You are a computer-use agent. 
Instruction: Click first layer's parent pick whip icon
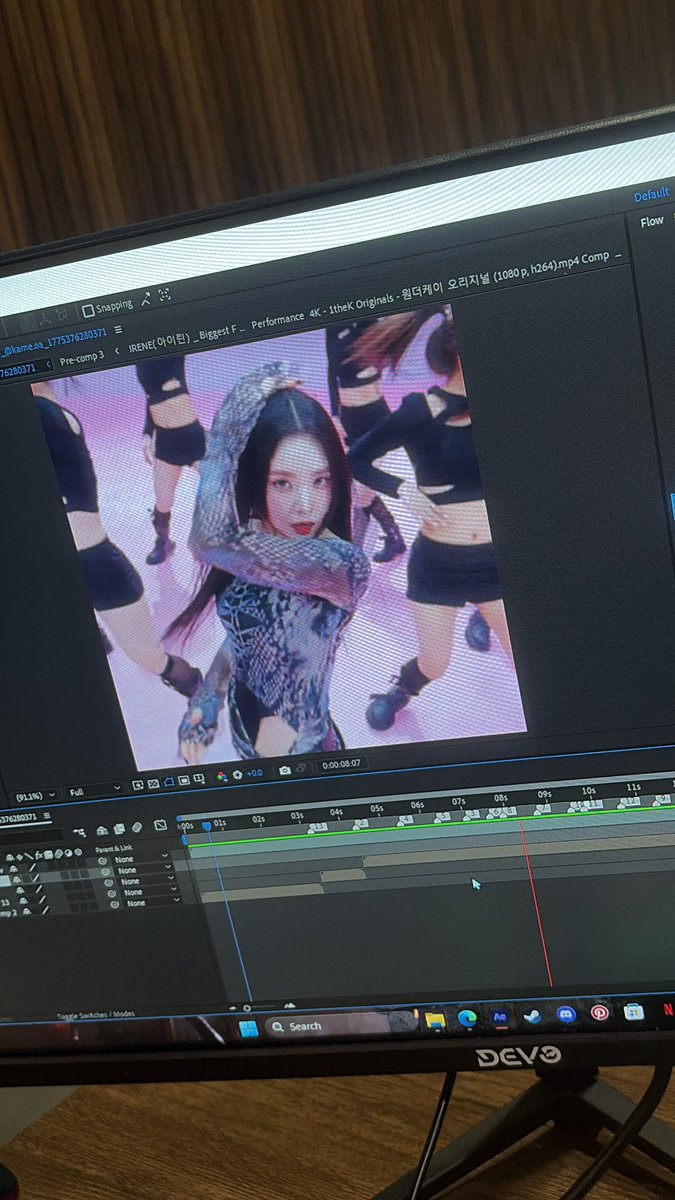pyautogui.click(x=102, y=861)
